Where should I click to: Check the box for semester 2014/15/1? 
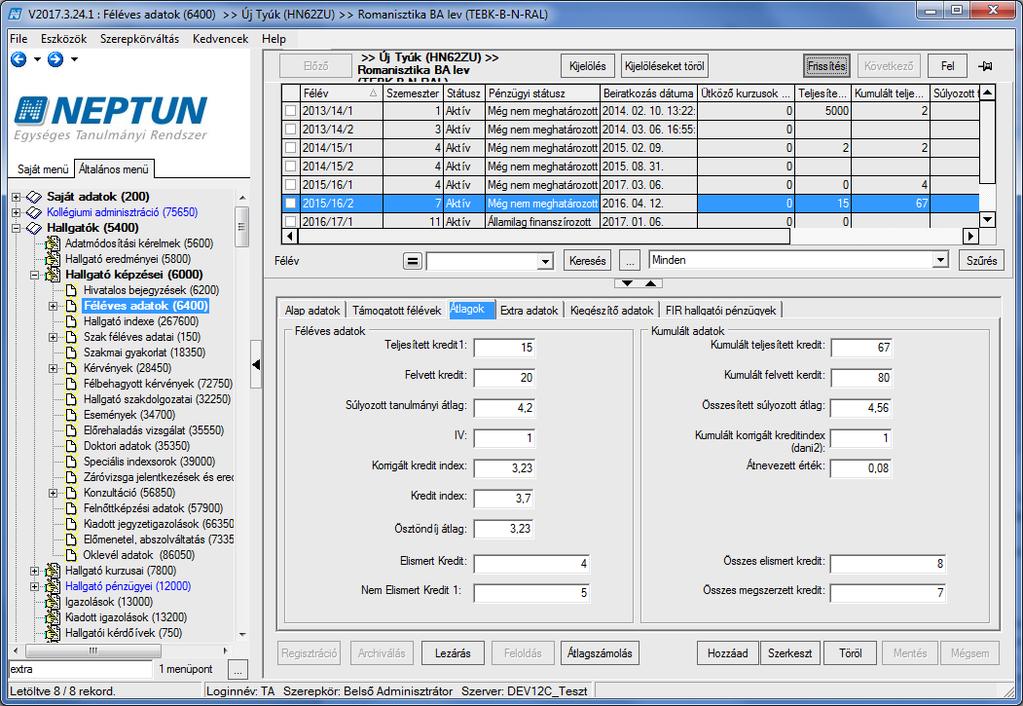[x=290, y=148]
